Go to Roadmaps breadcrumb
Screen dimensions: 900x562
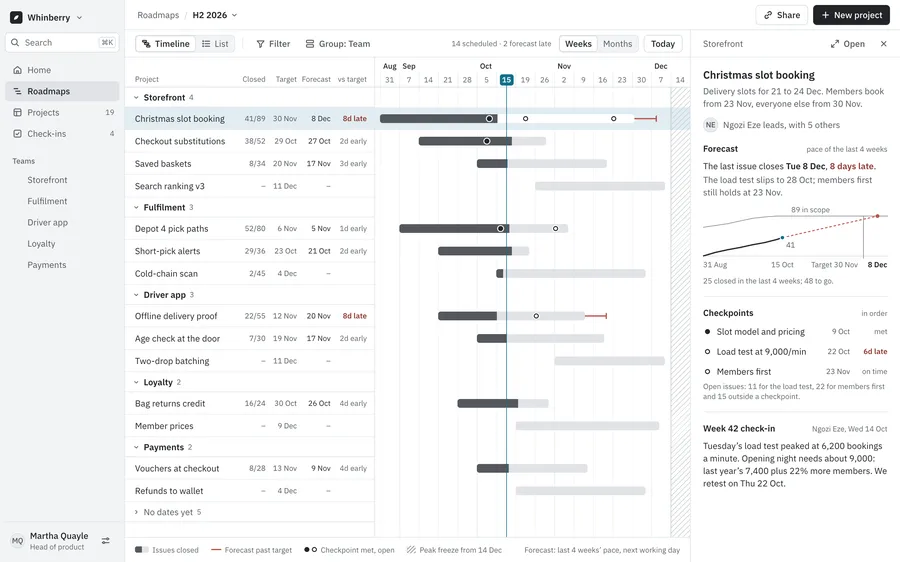tap(158, 15)
